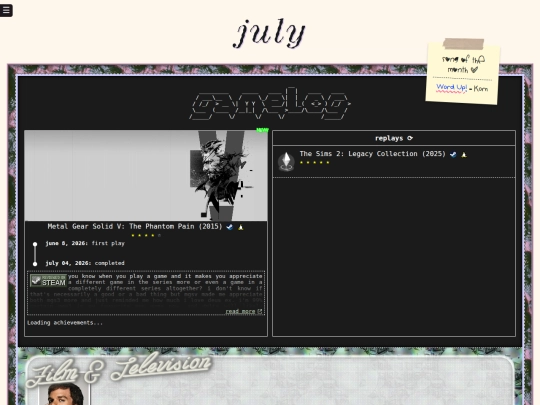Screen dimensions: 540x405
Task: Open the hamburger menu button
Action: (x=6, y=10)
